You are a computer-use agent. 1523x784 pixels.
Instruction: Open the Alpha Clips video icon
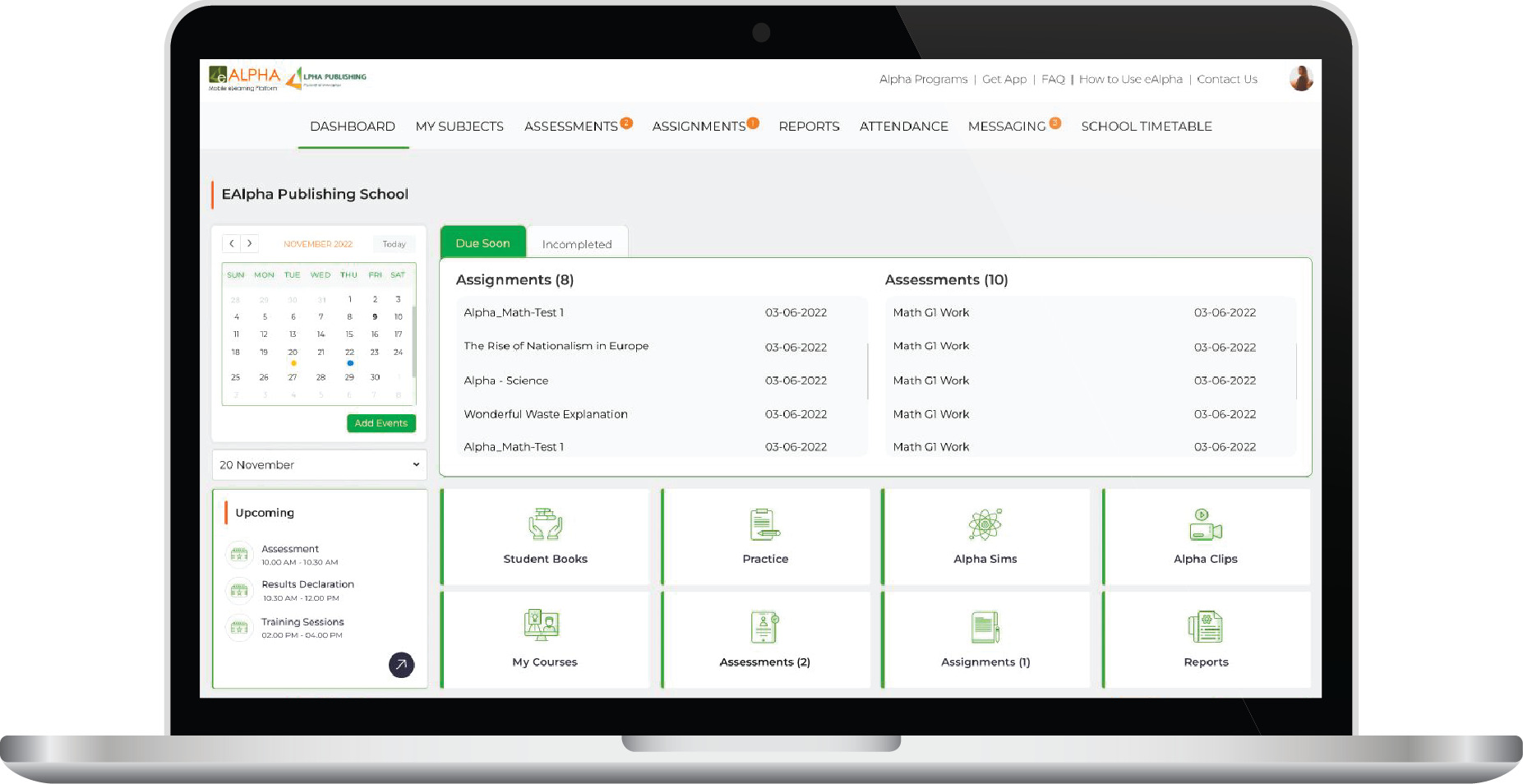(x=1205, y=525)
